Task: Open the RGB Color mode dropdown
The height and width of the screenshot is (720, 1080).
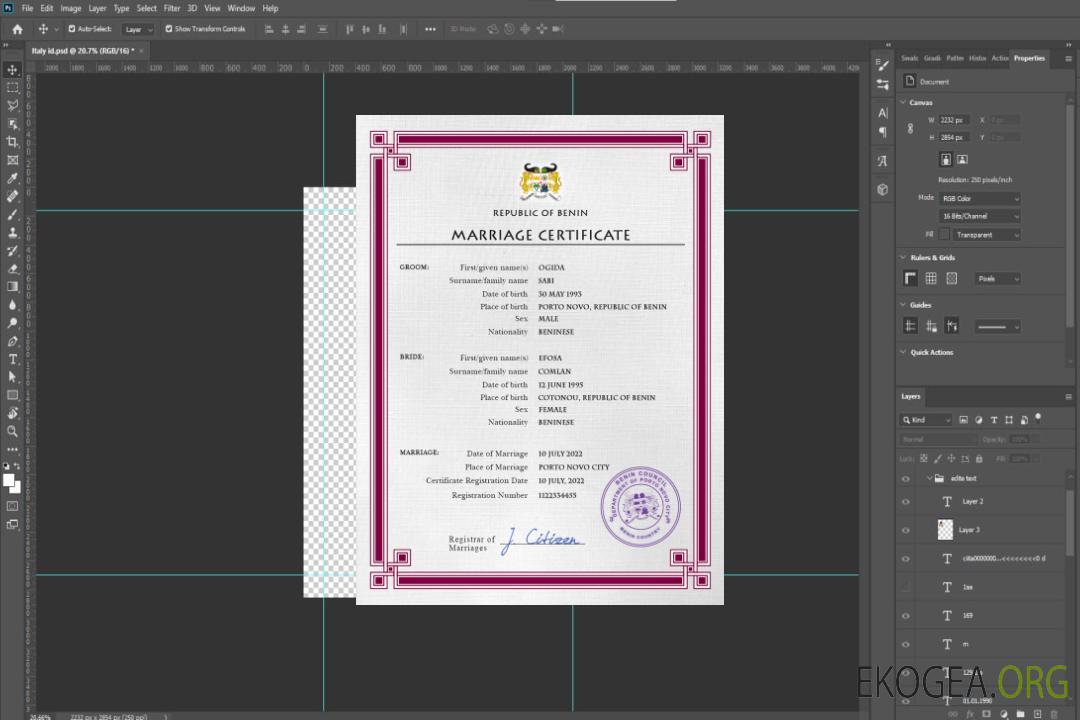Action: click(979, 198)
